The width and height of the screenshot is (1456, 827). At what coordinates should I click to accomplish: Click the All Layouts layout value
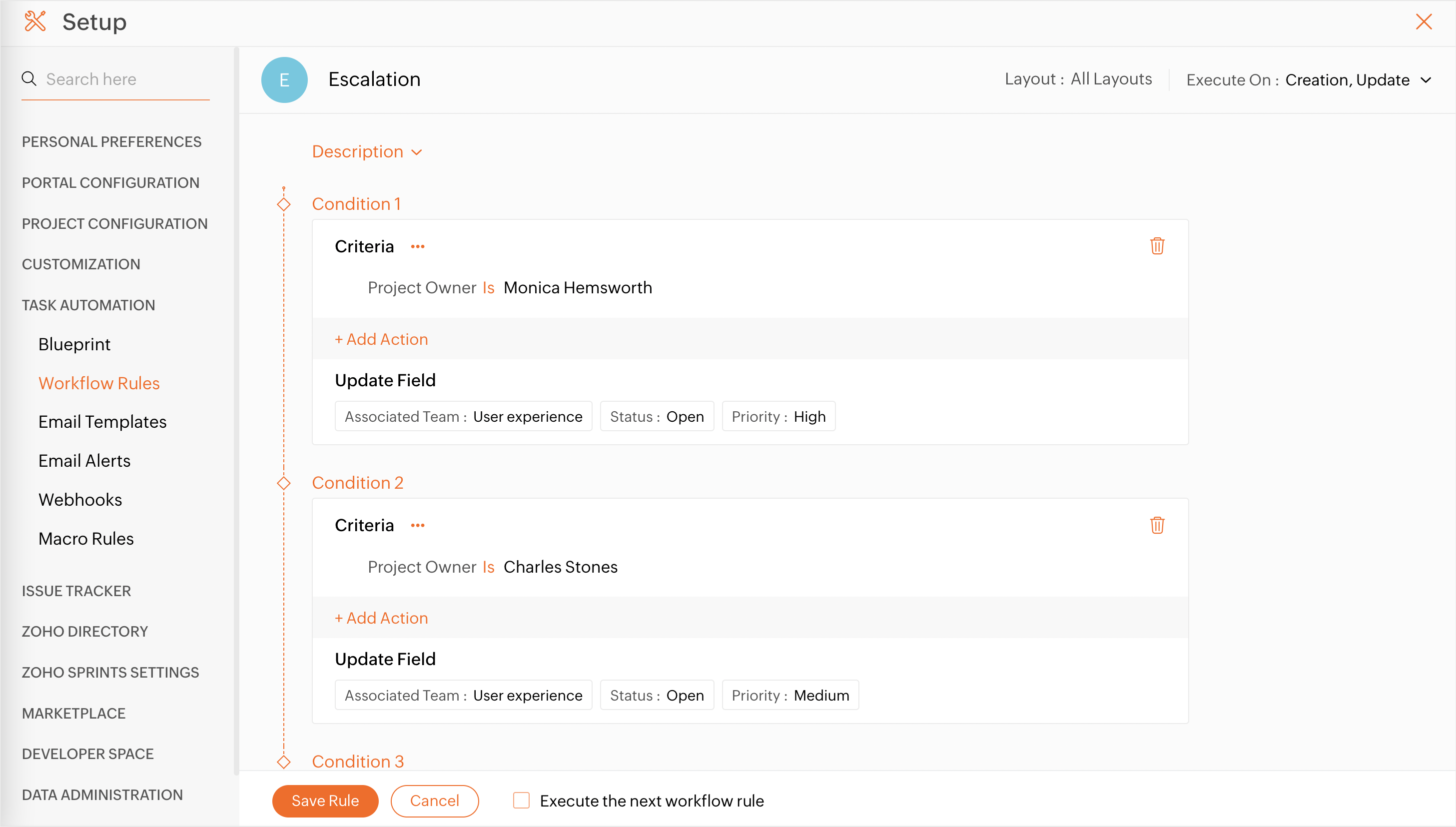[x=1111, y=79]
